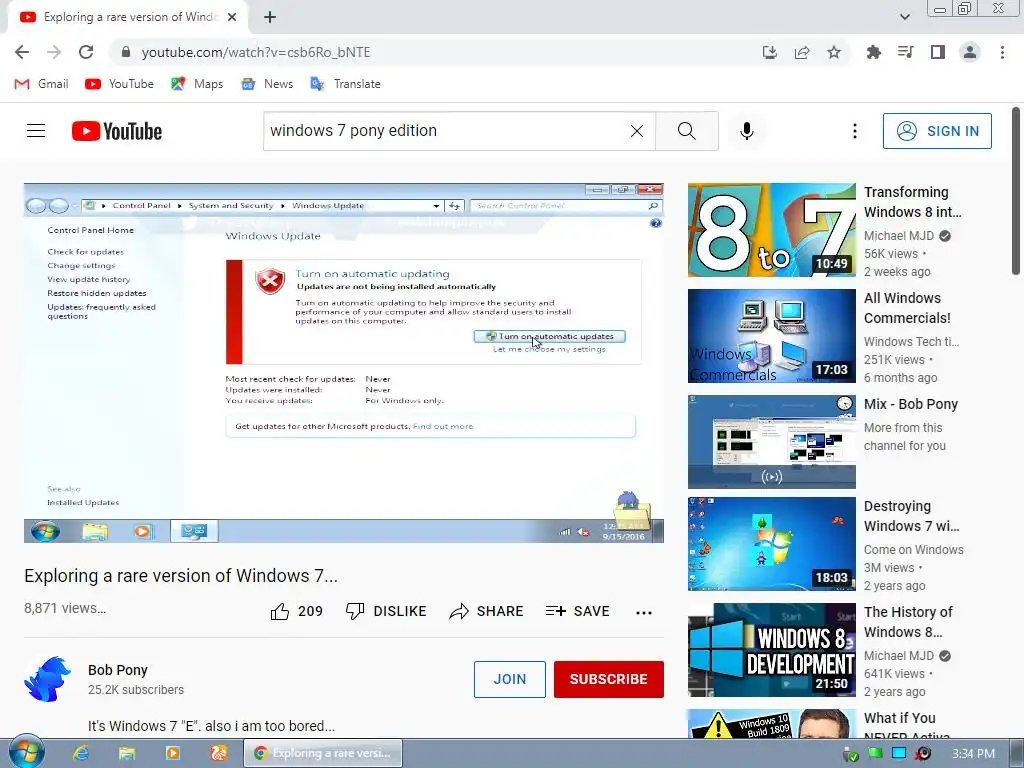Open All Windows Commercials thumbnail
Image resolution: width=1024 pixels, height=768 pixels.
click(771, 336)
